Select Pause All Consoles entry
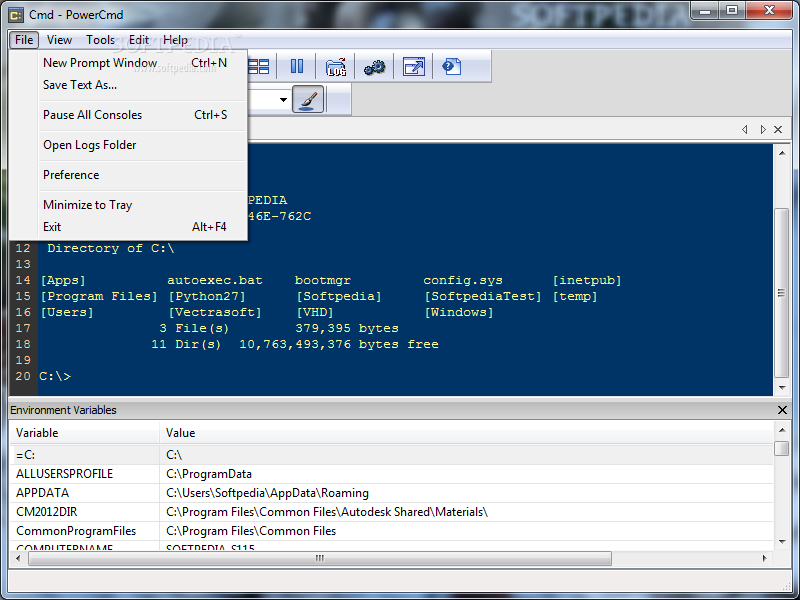Viewport: 800px width, 600px height. pos(135,115)
